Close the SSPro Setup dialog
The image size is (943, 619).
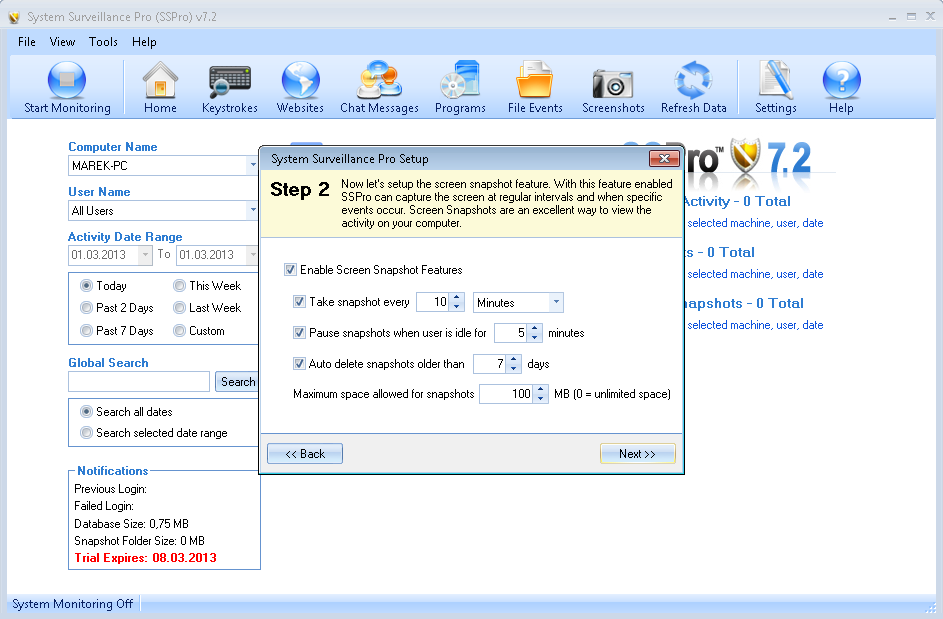click(x=664, y=158)
